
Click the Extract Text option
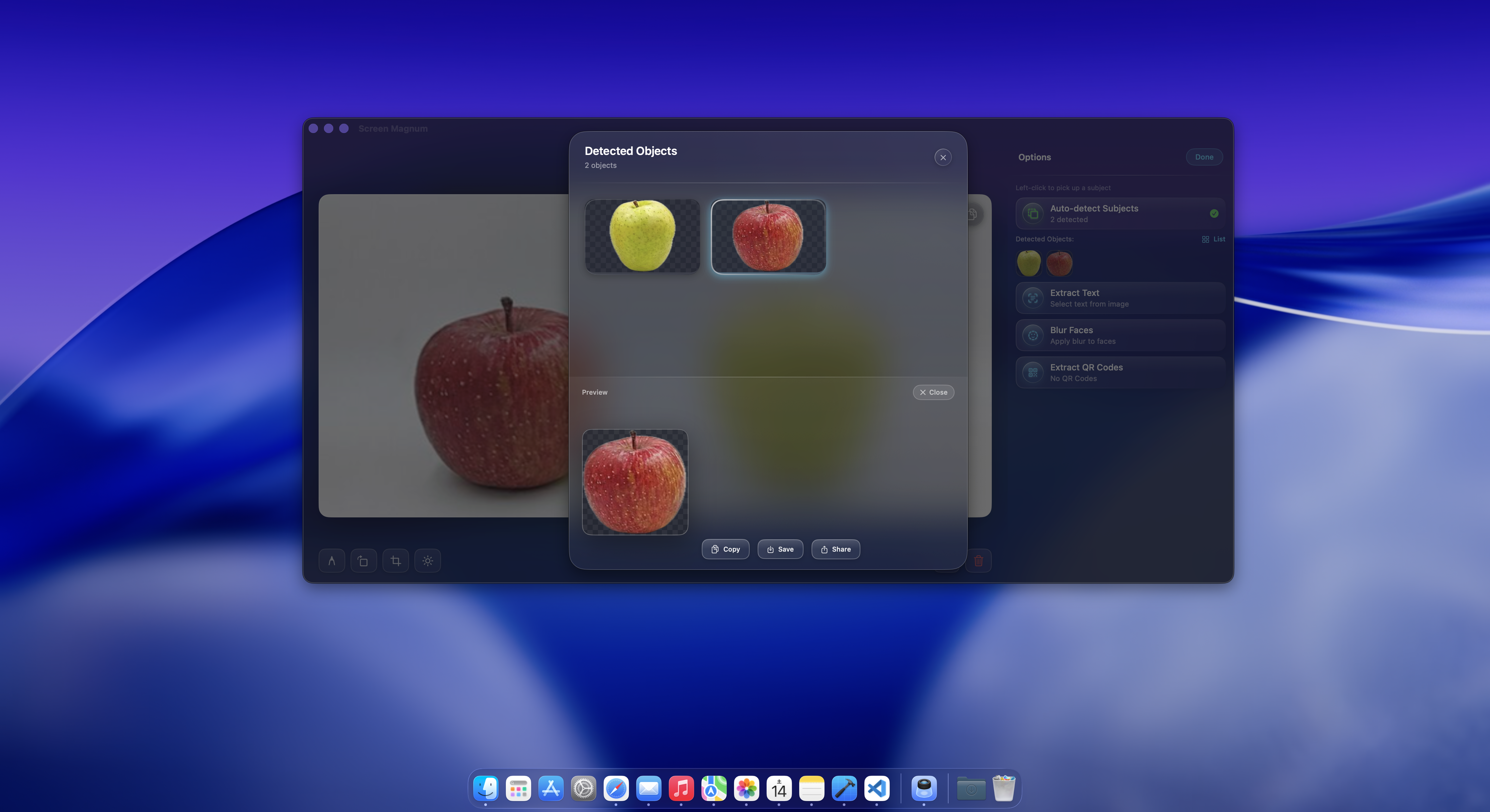click(1120, 298)
